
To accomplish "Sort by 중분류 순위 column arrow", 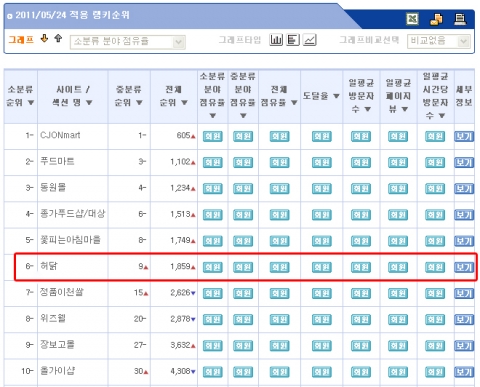I will click(x=139, y=103).
